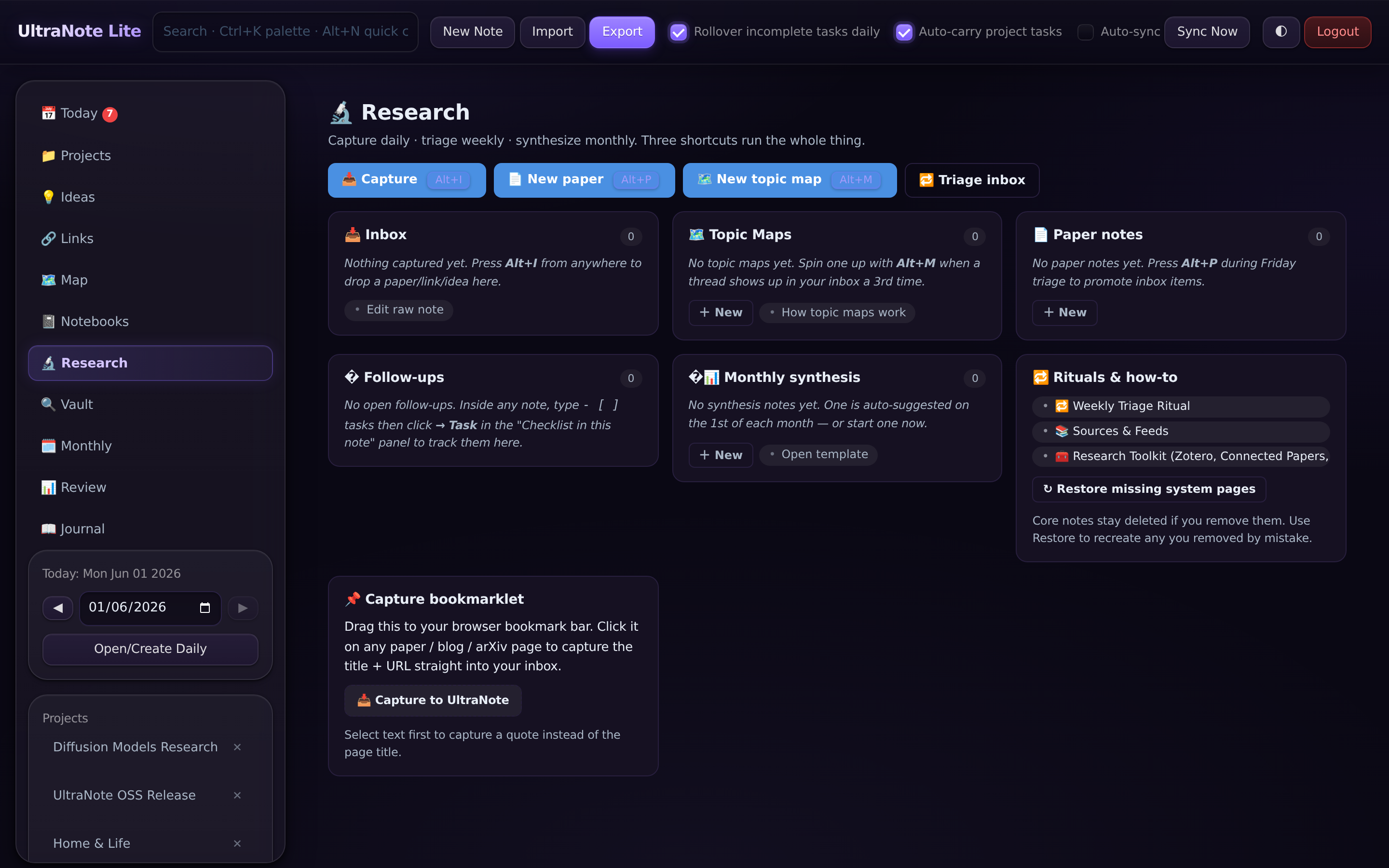
Task: Click the Ideas lightbulb icon in sidebar
Action: (49, 197)
